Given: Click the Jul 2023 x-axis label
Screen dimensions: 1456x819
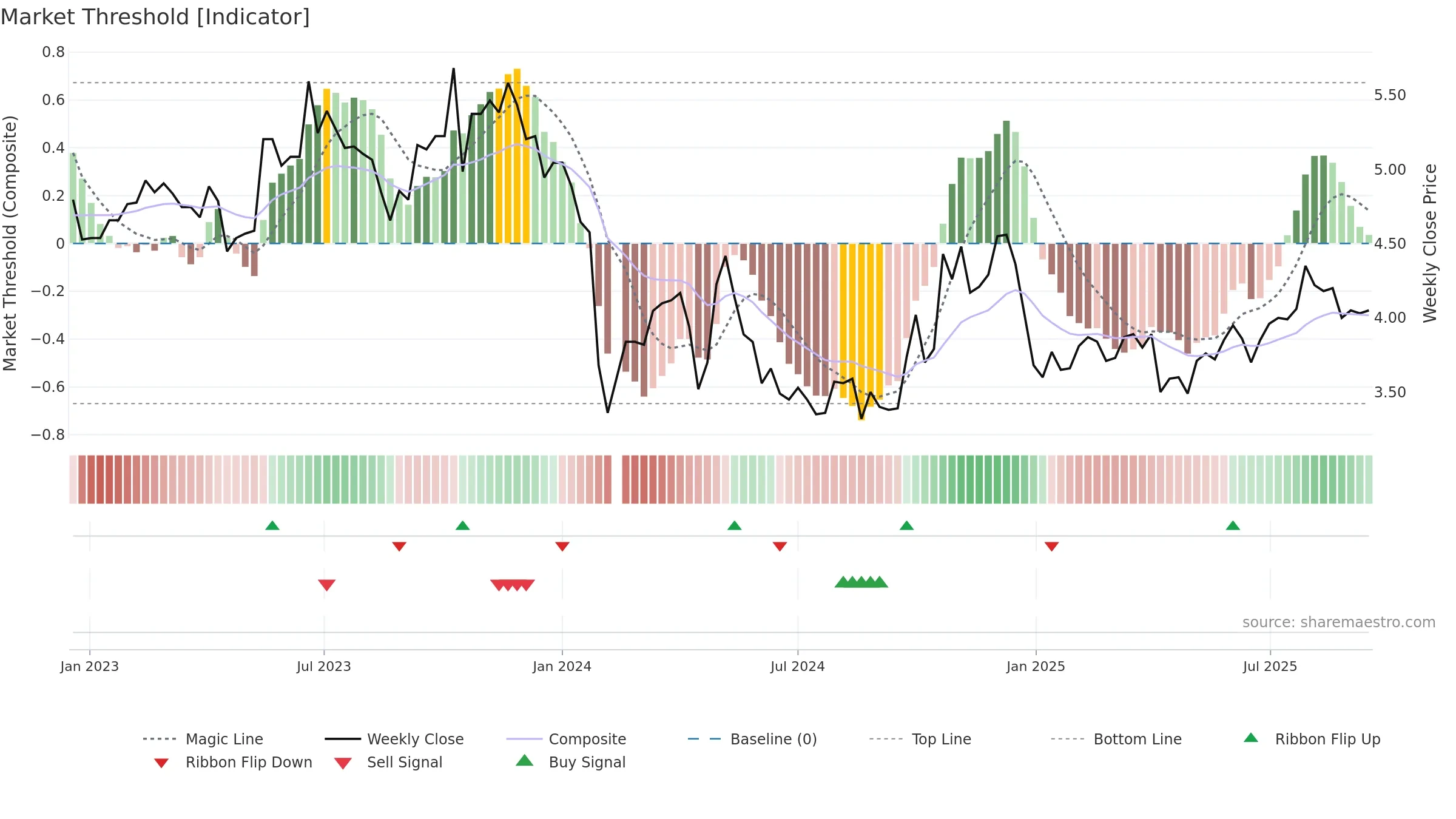Looking at the screenshot, I should coord(324,667).
